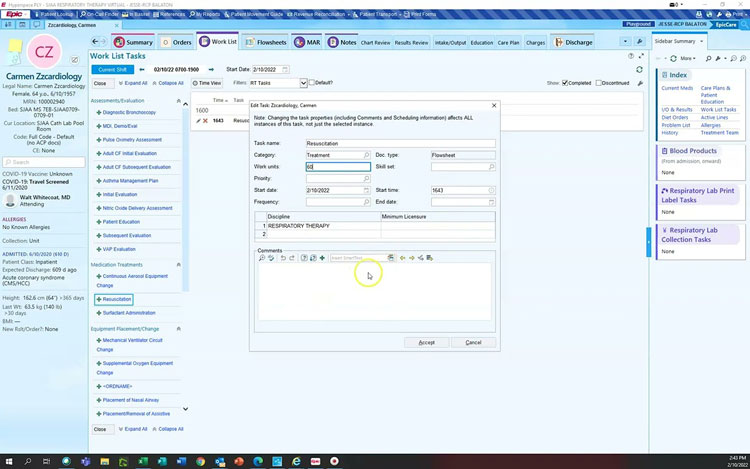The width and height of the screenshot is (750, 469).
Task: Click the spell check icon in Comments toolbar
Action: coord(271,258)
